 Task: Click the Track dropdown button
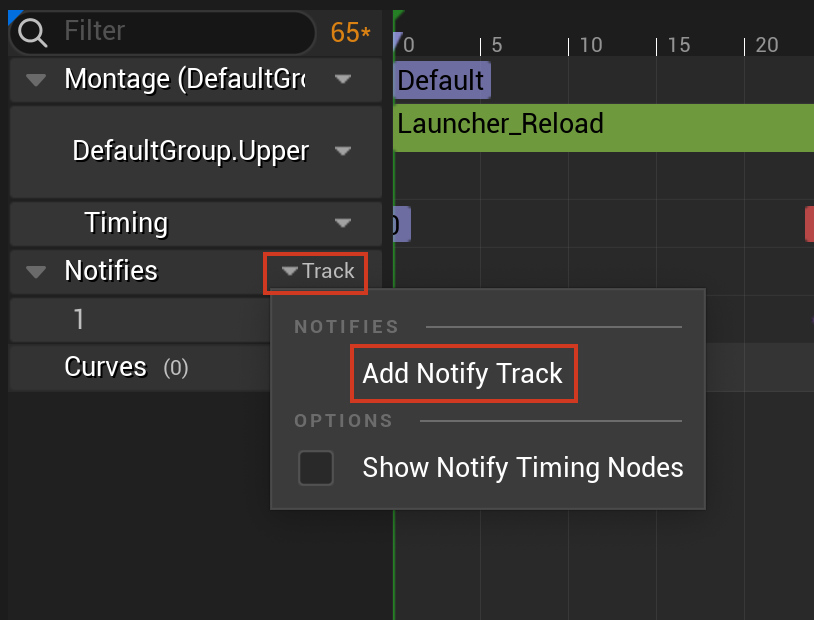(x=317, y=272)
